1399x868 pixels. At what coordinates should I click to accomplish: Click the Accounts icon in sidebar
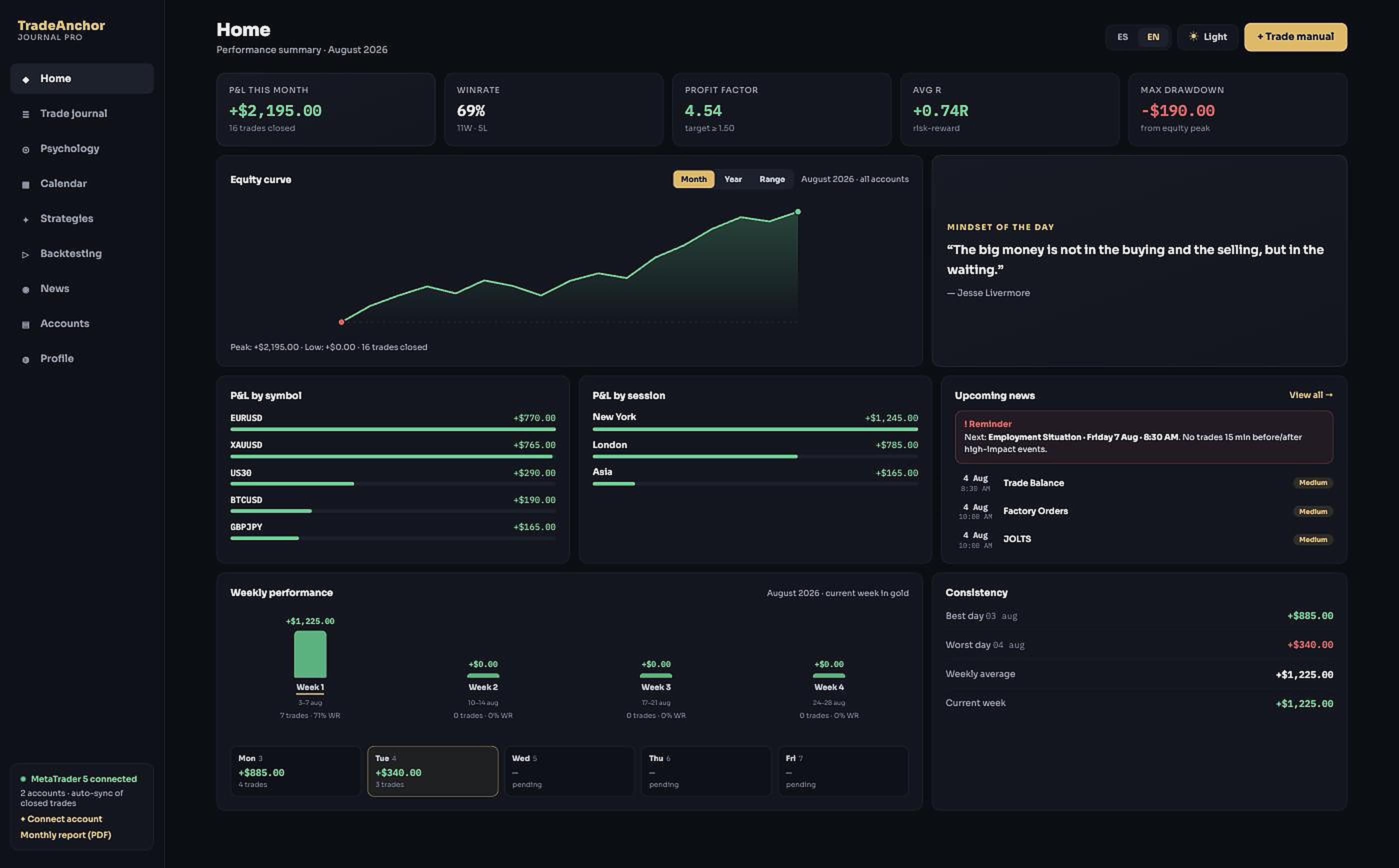[x=25, y=324]
